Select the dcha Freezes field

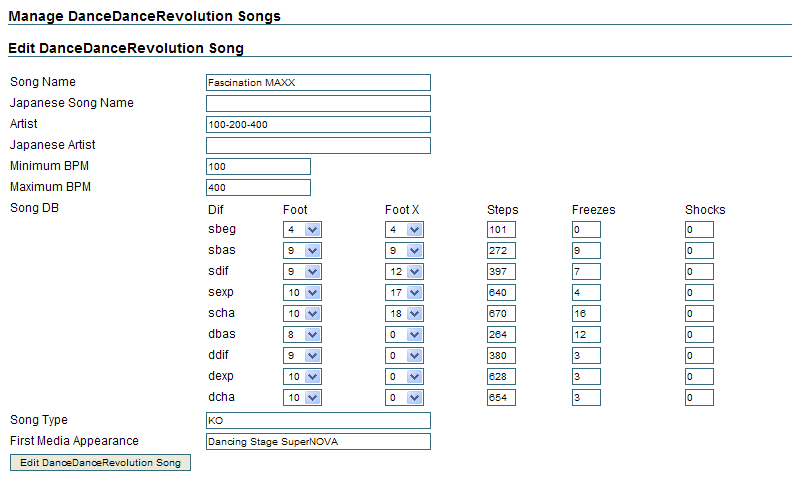[586, 397]
